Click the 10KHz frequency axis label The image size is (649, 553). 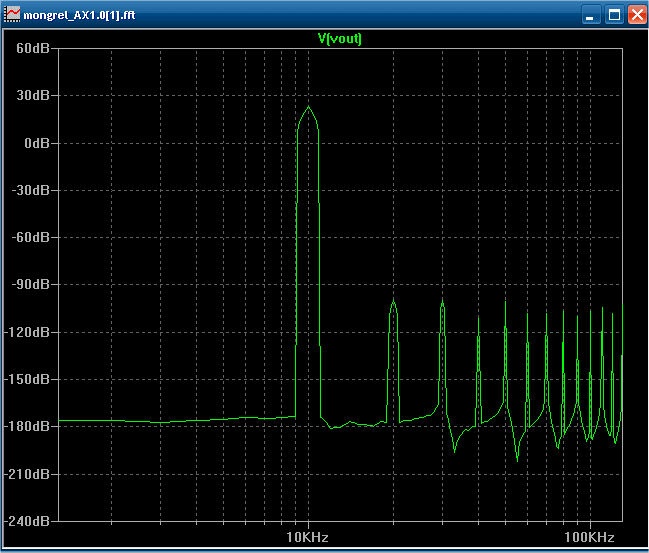coord(308,537)
